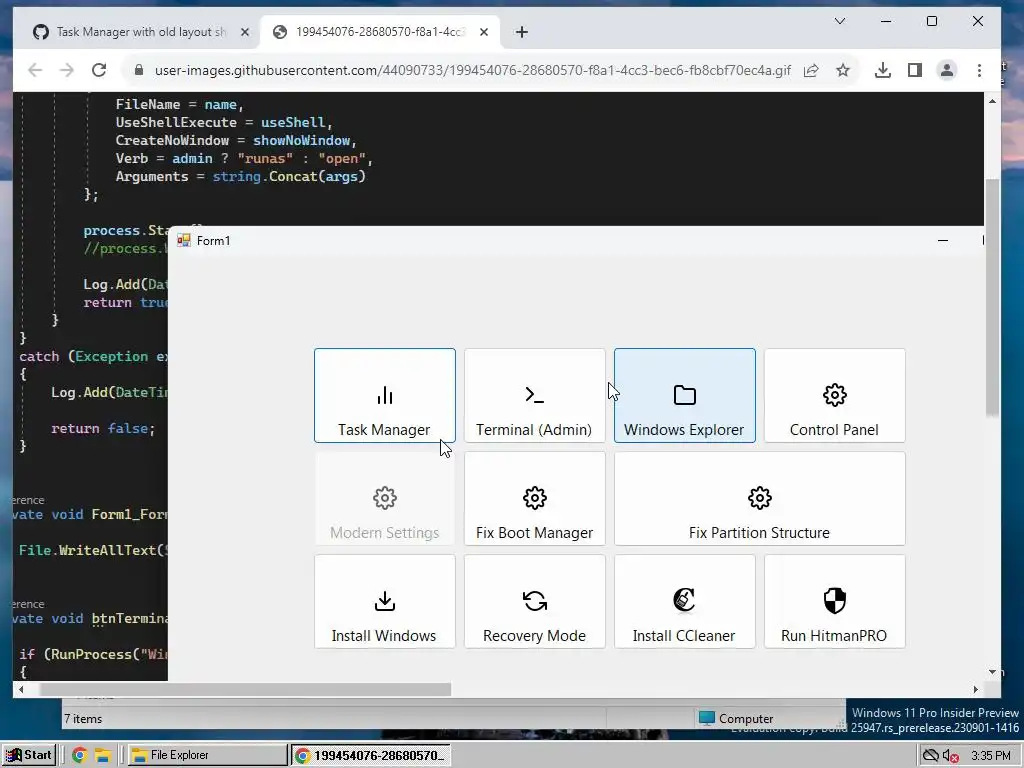Open Control Panel tile
The width and height of the screenshot is (1024, 768).
click(x=835, y=395)
